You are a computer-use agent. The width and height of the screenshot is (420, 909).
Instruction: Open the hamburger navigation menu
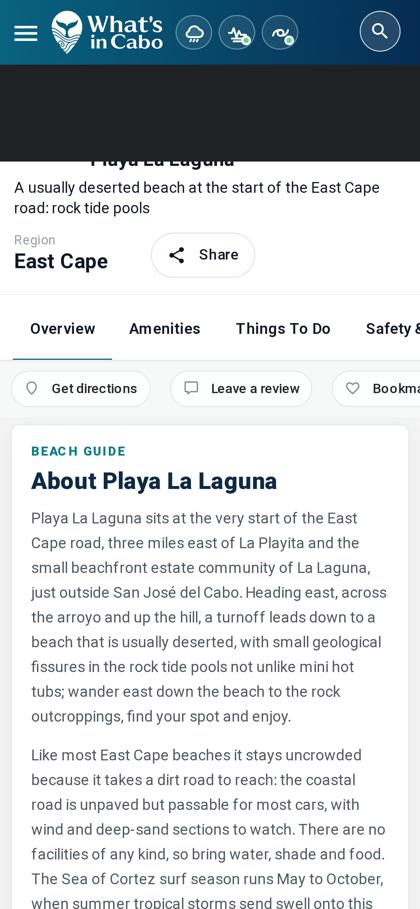click(26, 32)
